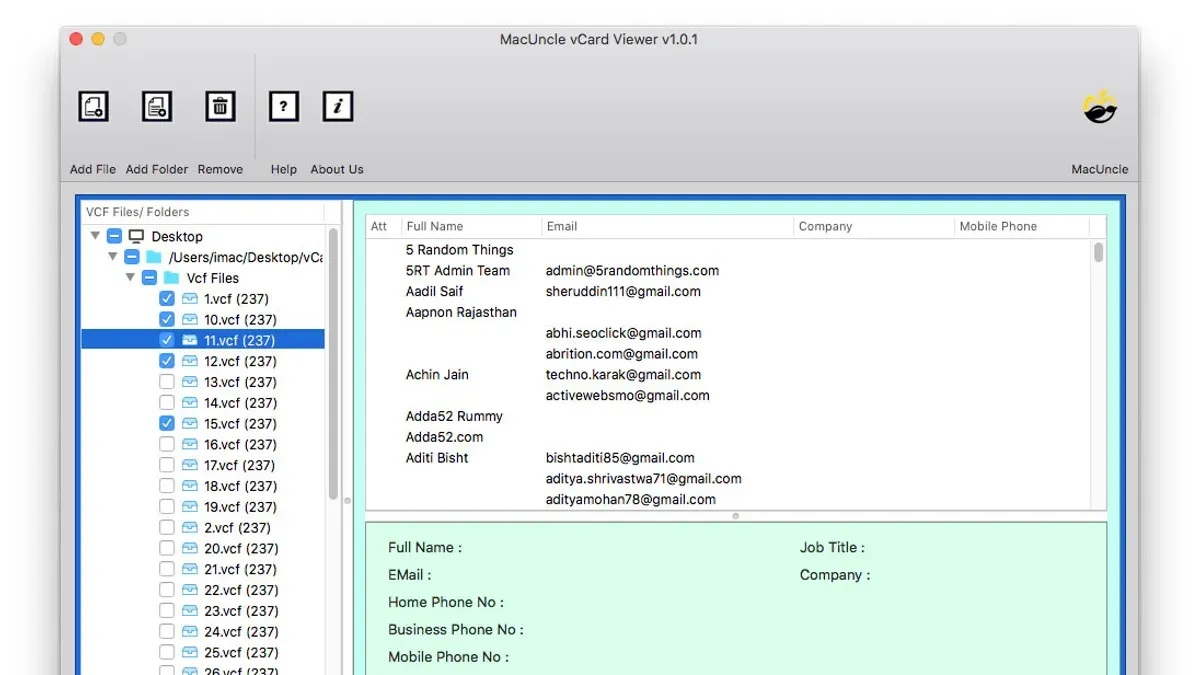Select the Aadil Saif contact row
The width and height of the screenshot is (1200, 675).
click(x=729, y=292)
